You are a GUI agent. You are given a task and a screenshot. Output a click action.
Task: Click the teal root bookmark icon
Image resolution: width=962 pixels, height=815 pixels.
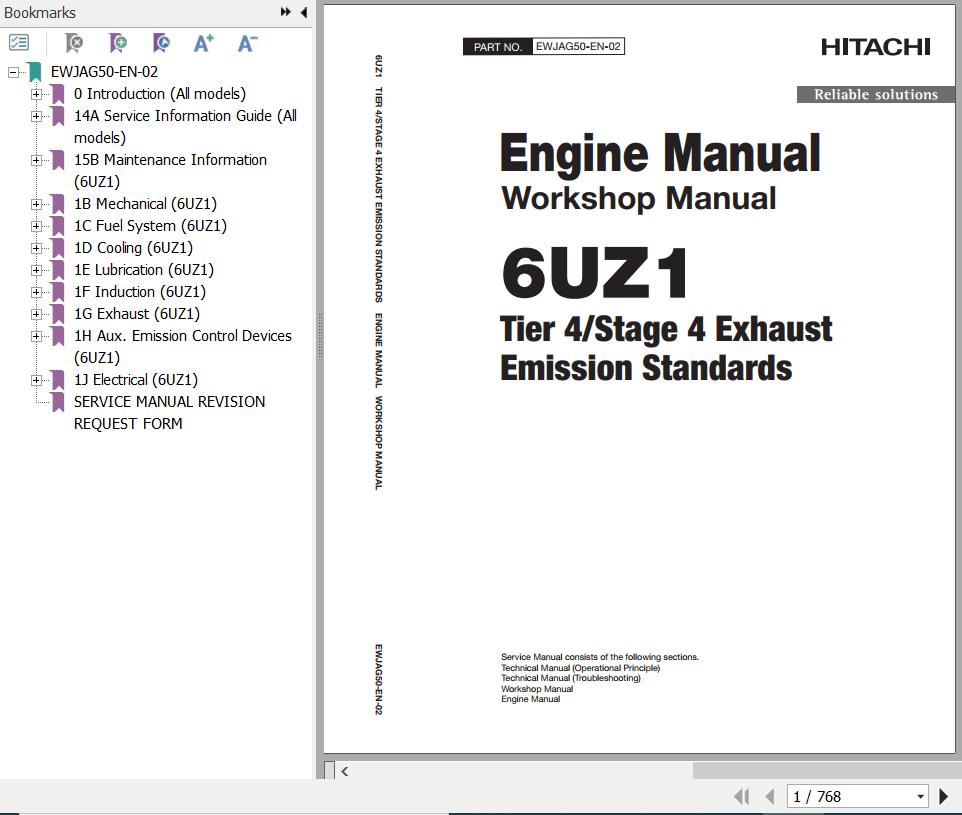pyautogui.click(x=35, y=72)
